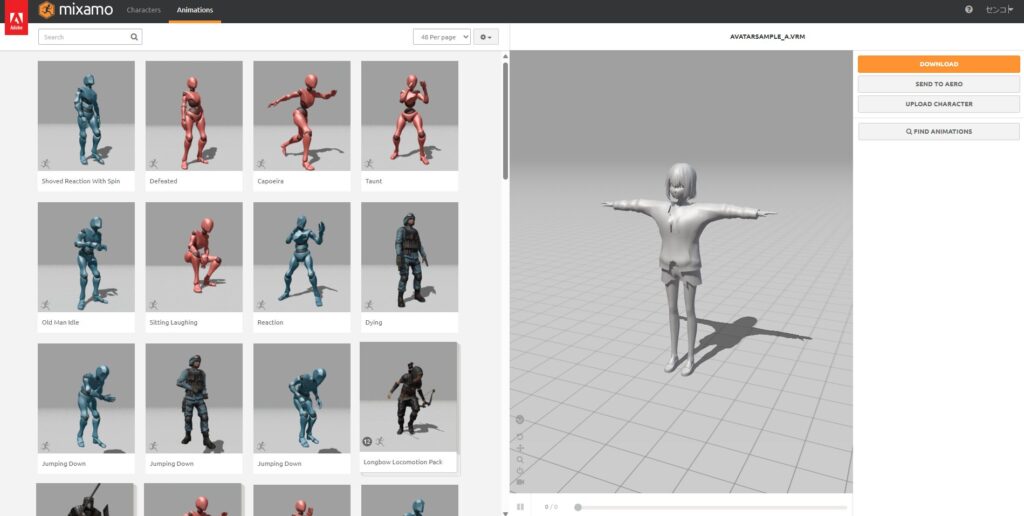Screen dimensions: 1024x516
Task: Click the zoom magnifier icon in viewport
Action: point(520,459)
